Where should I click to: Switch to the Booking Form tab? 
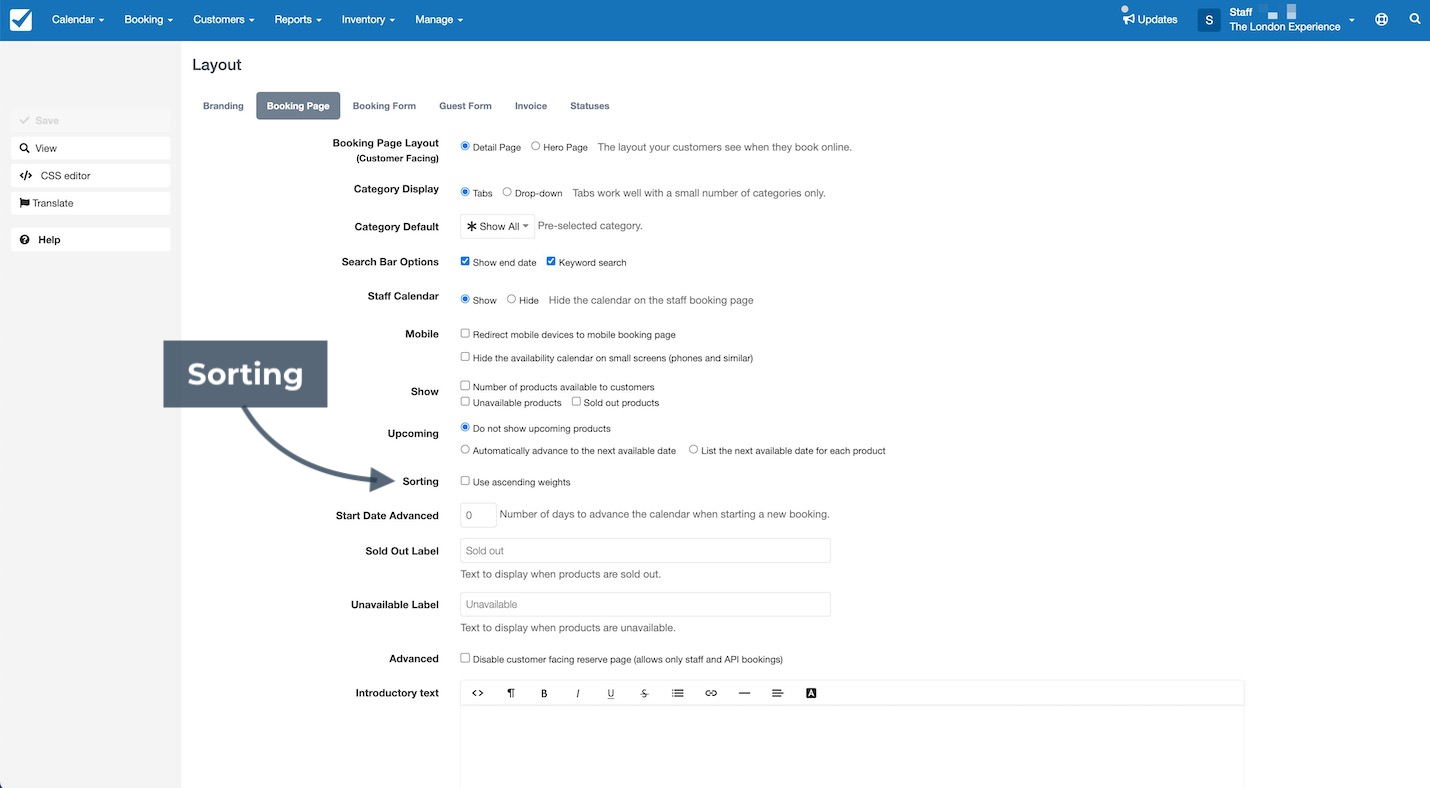[384, 106]
